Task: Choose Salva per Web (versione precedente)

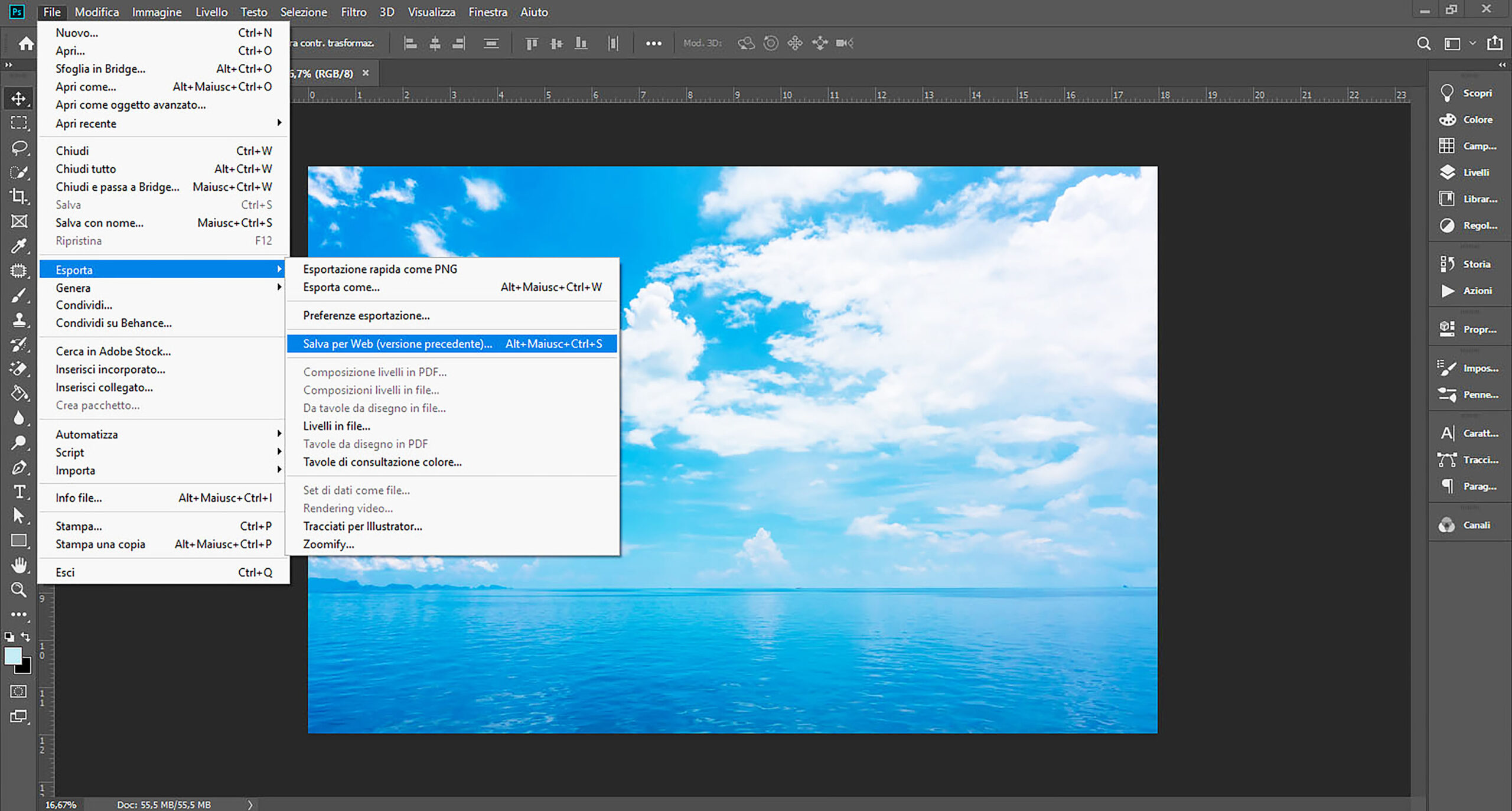Action: point(452,344)
